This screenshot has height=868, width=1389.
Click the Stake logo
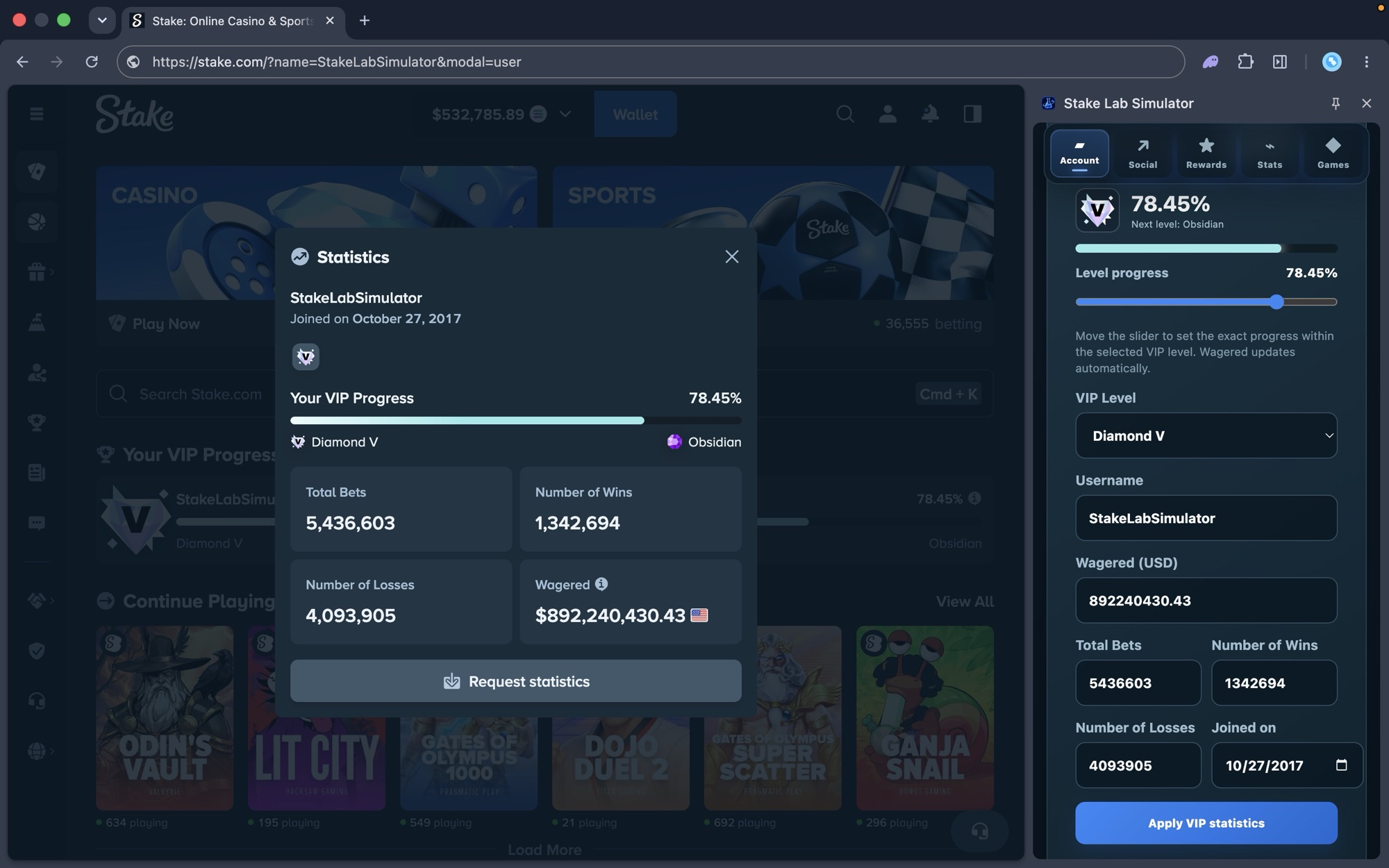point(135,114)
